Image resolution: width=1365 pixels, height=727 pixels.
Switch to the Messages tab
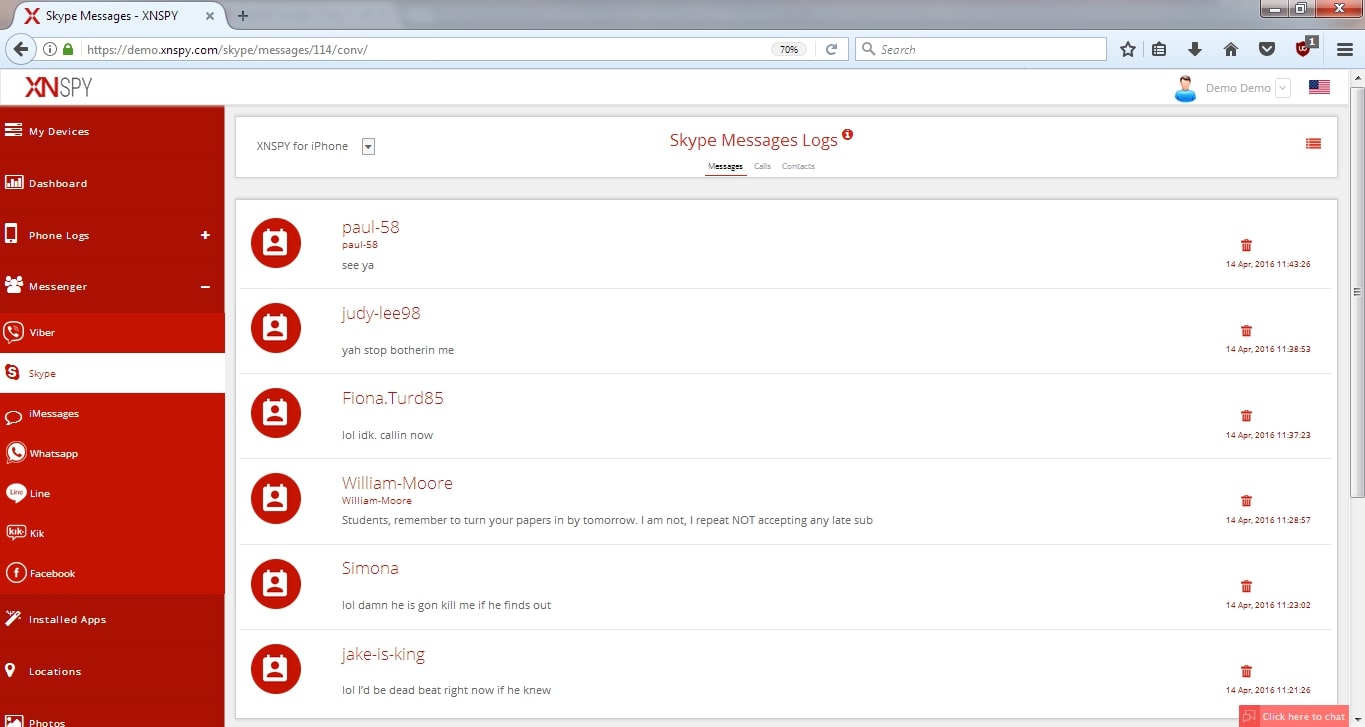click(725, 166)
